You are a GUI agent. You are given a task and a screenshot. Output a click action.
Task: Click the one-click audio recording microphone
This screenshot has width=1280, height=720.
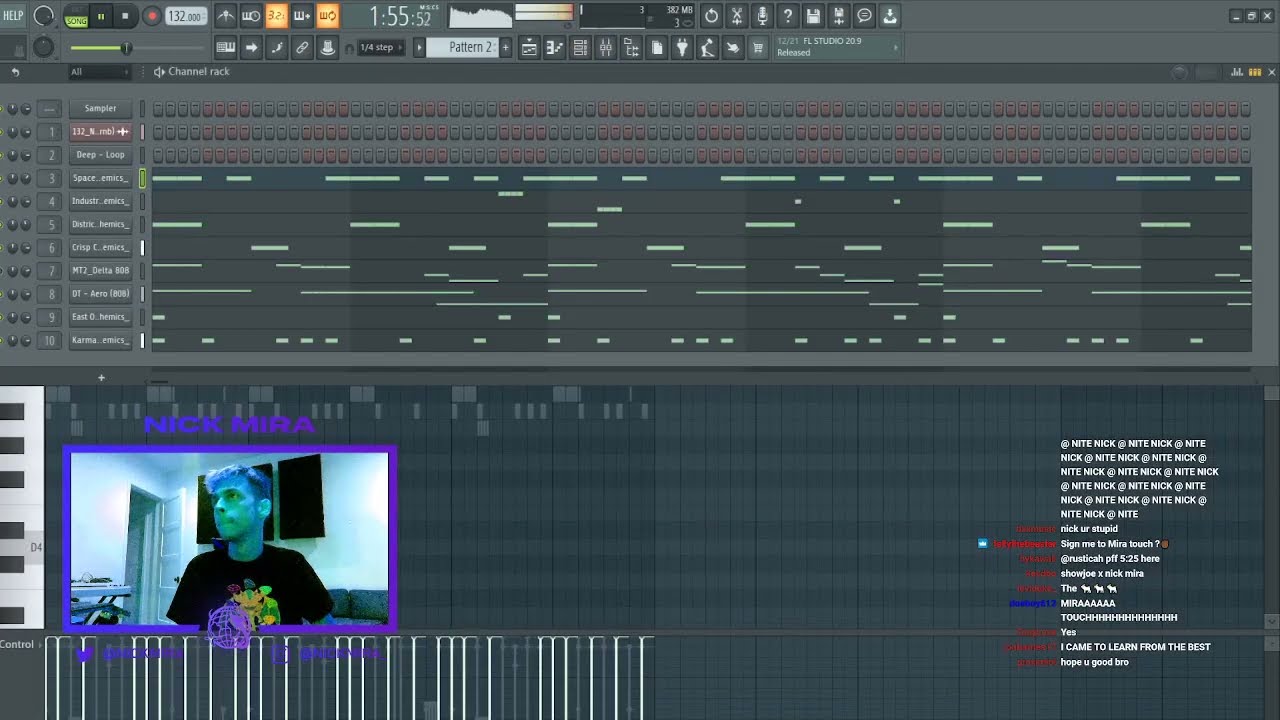coord(762,15)
